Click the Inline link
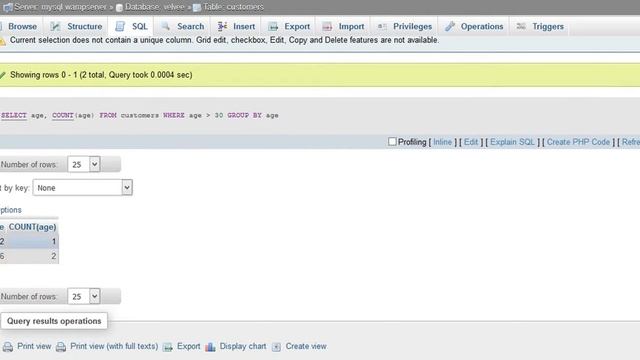The image size is (640, 360). point(442,142)
